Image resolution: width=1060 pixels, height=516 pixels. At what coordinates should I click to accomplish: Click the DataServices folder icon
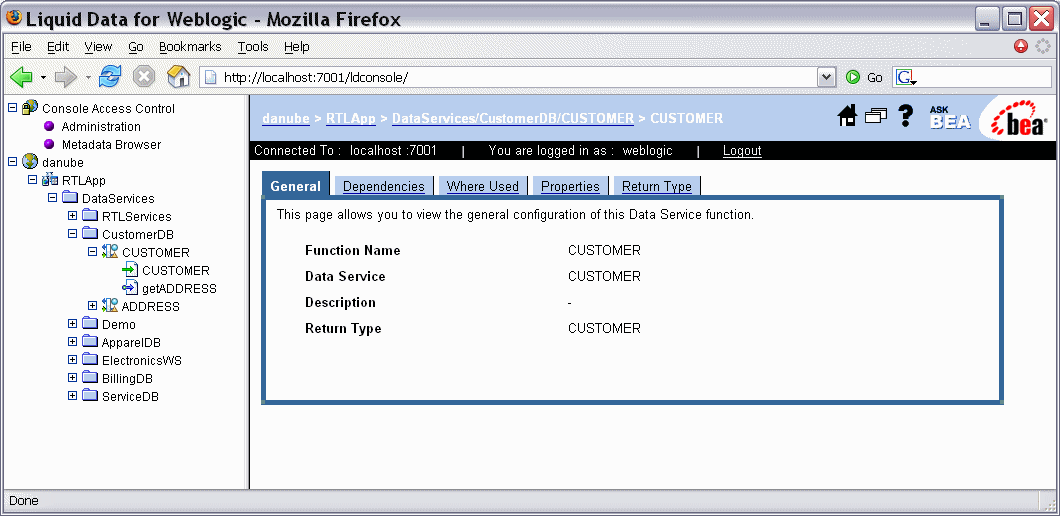(x=70, y=198)
